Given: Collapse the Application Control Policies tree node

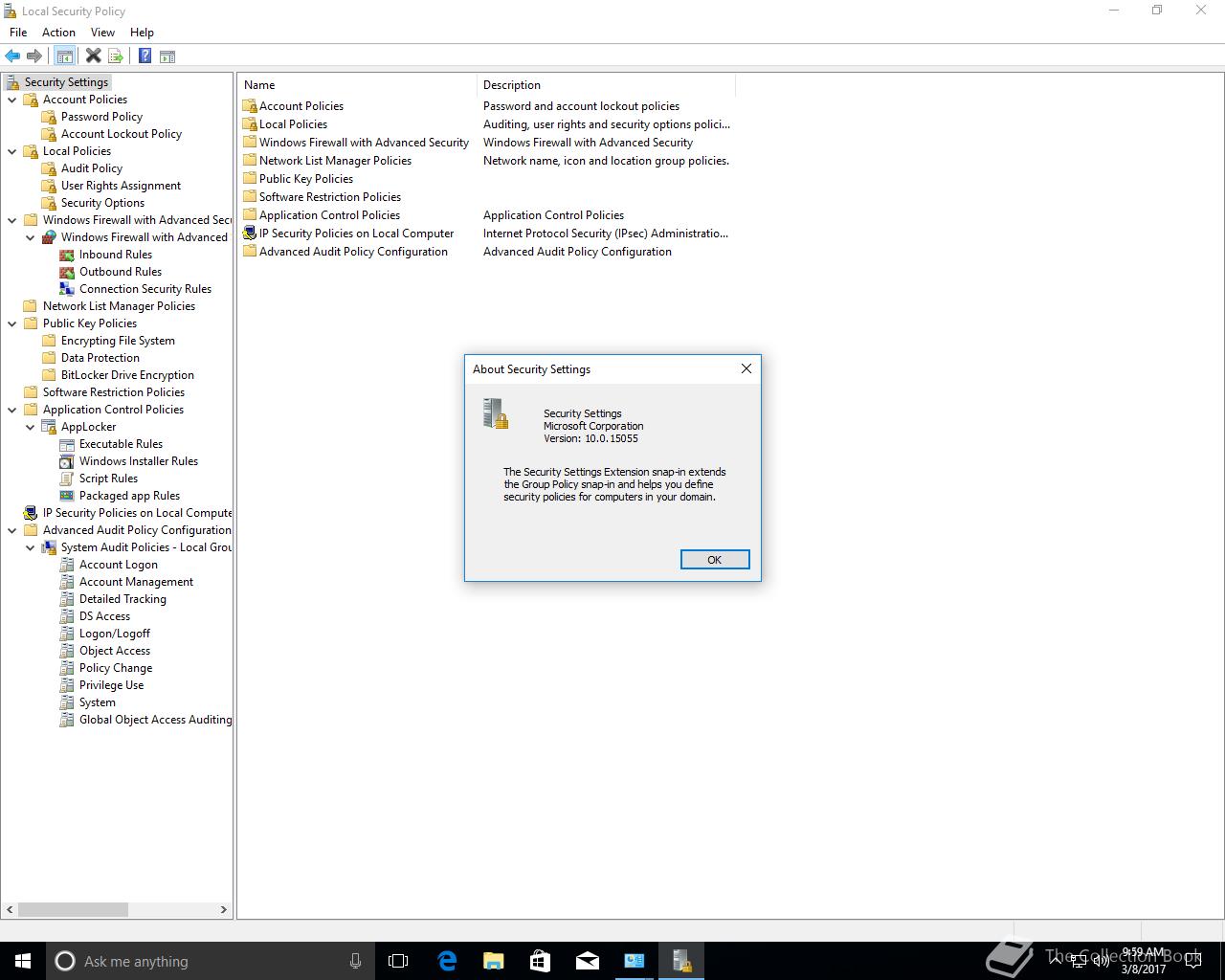Looking at the screenshot, I should 12,410.
